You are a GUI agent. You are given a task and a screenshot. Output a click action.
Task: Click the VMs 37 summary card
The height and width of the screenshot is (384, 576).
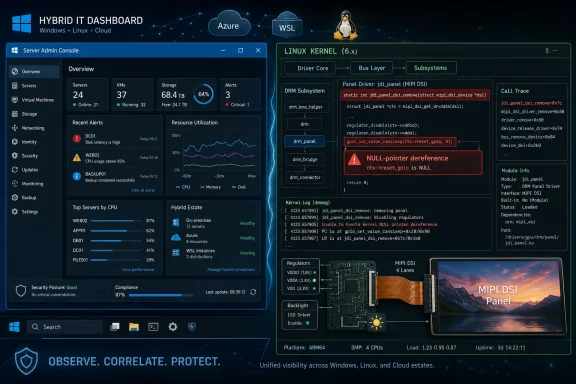pyautogui.click(x=133, y=94)
